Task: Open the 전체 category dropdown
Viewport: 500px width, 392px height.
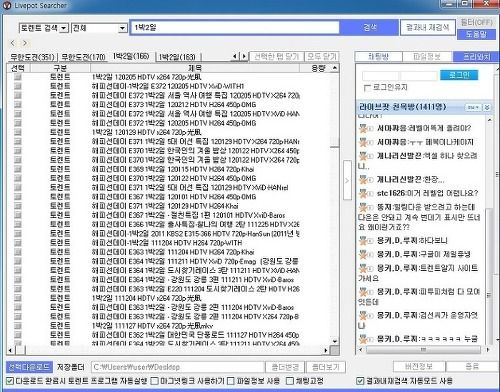Action: 122,28
